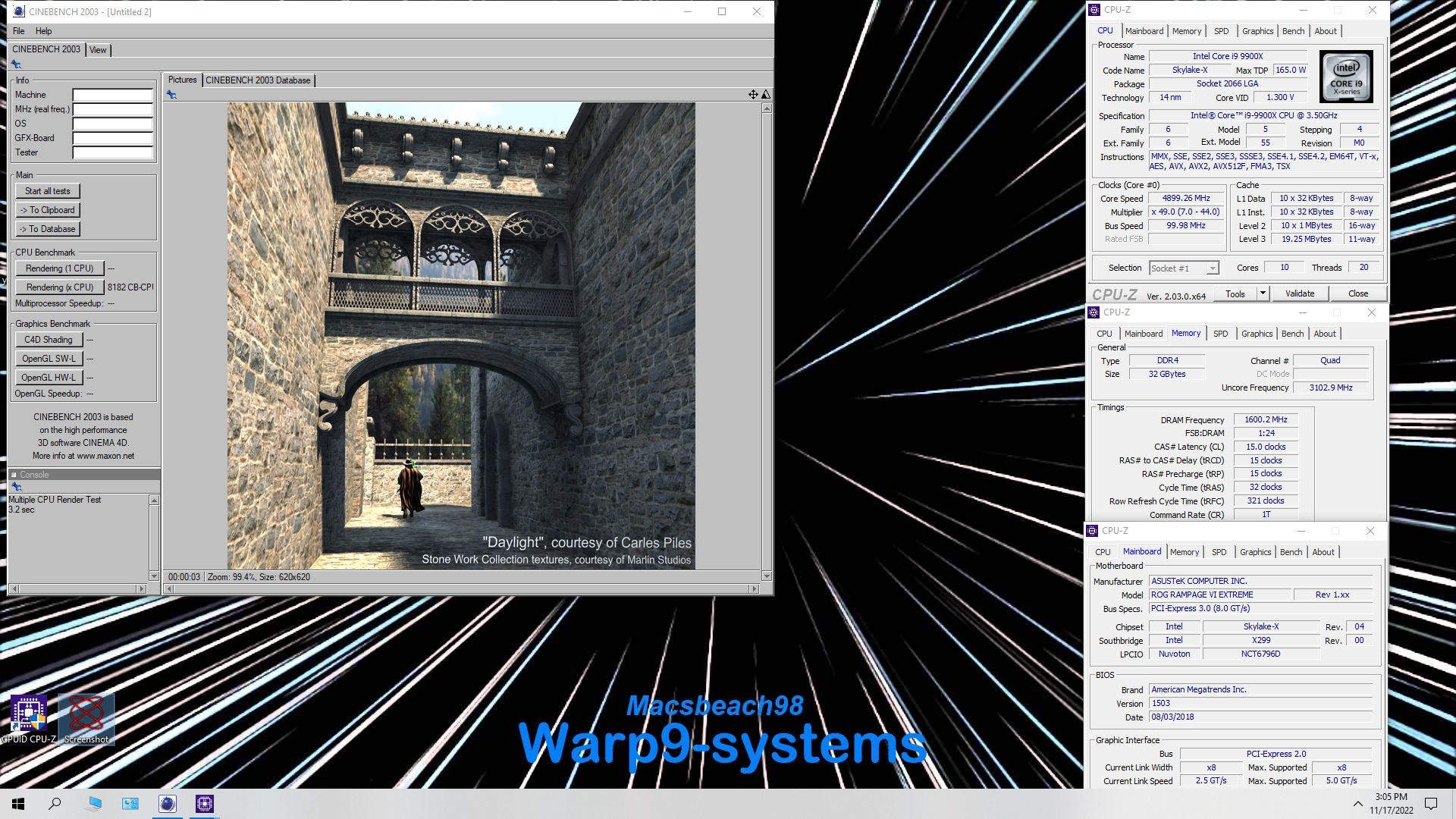The image size is (1456, 819).
Task: Open the Socket #1 selection dropdown
Action: pyautogui.click(x=1184, y=268)
